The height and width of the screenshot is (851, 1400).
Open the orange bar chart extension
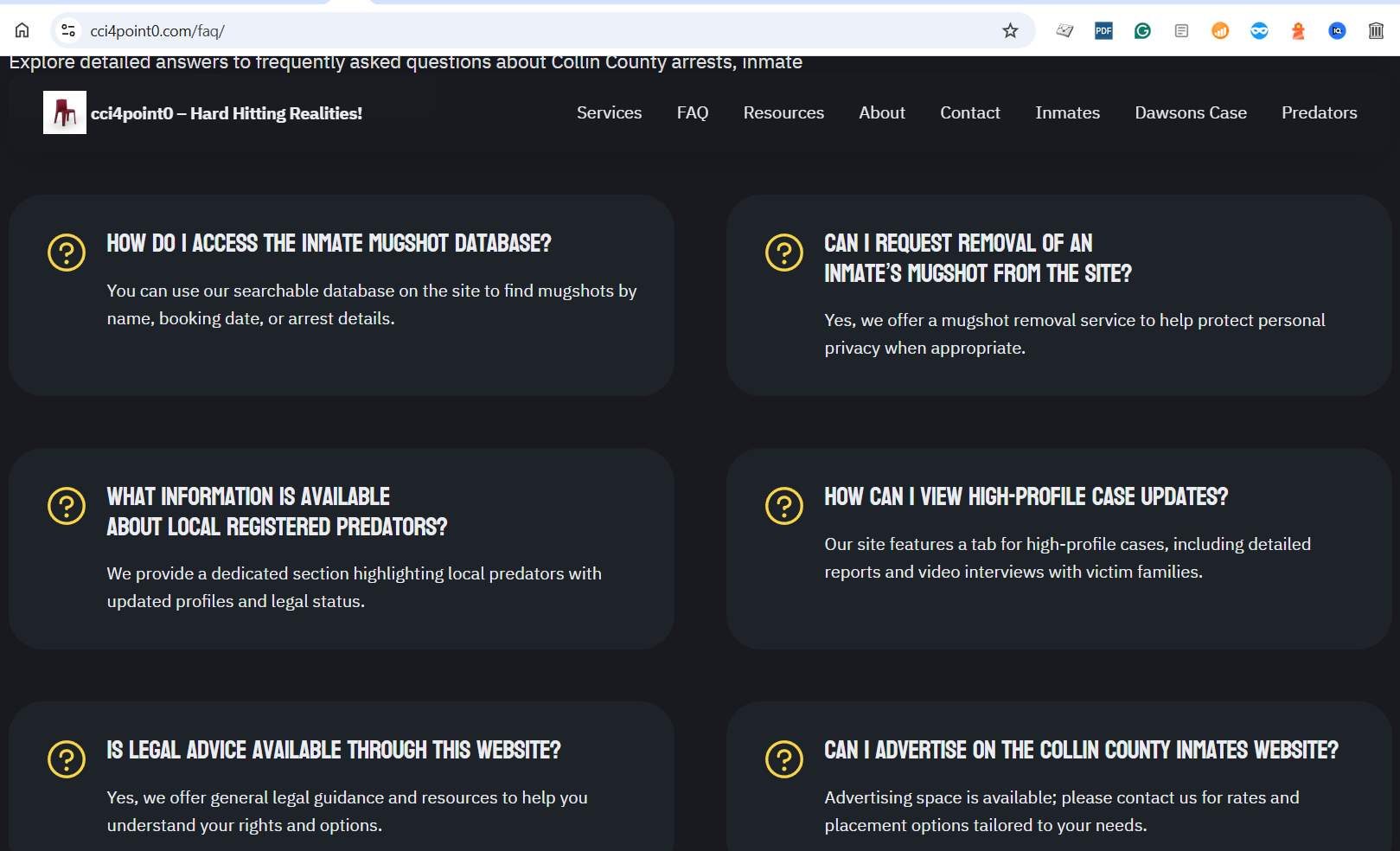point(1220,31)
